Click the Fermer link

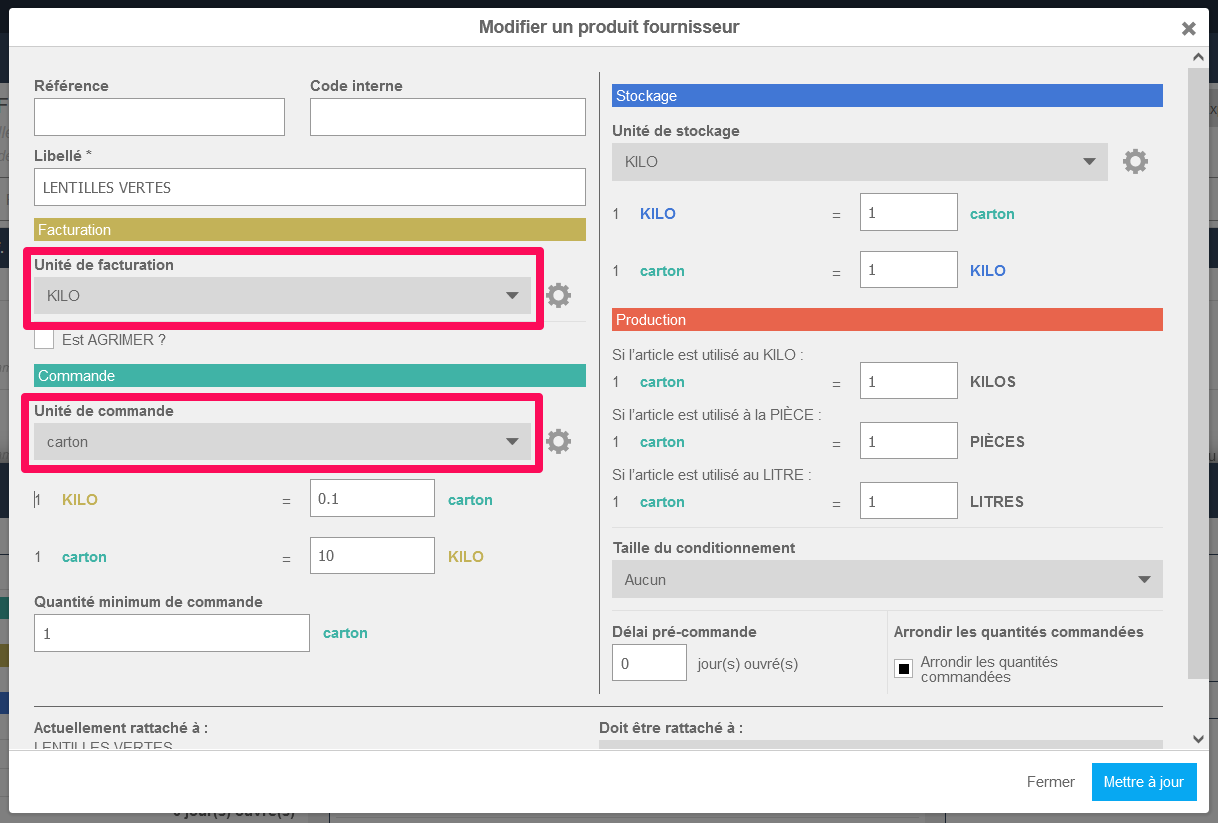coord(1050,782)
